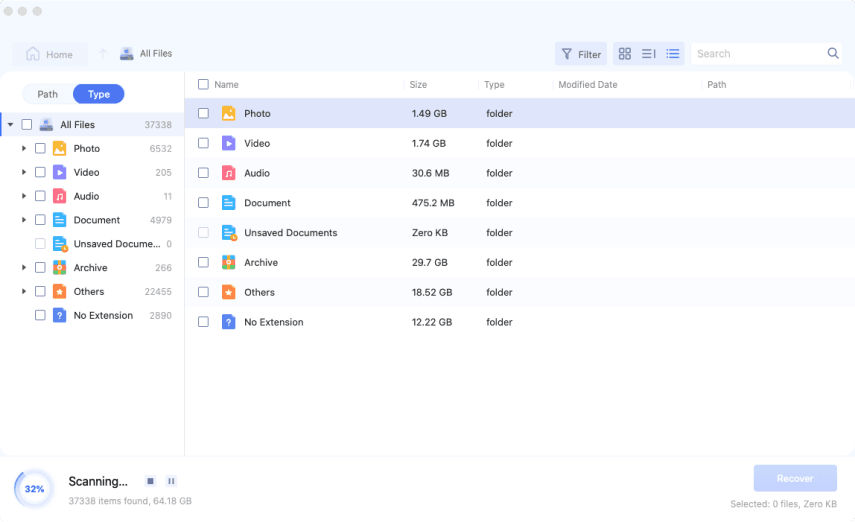Enable the Audio checkbox in the sidebar

pyautogui.click(x=40, y=196)
